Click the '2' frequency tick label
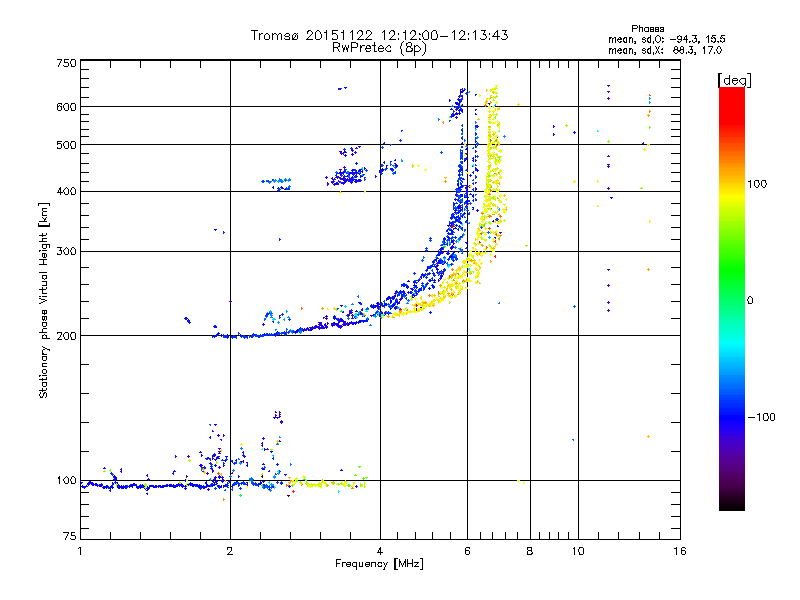Screen dimensions: 800x600 230,551
